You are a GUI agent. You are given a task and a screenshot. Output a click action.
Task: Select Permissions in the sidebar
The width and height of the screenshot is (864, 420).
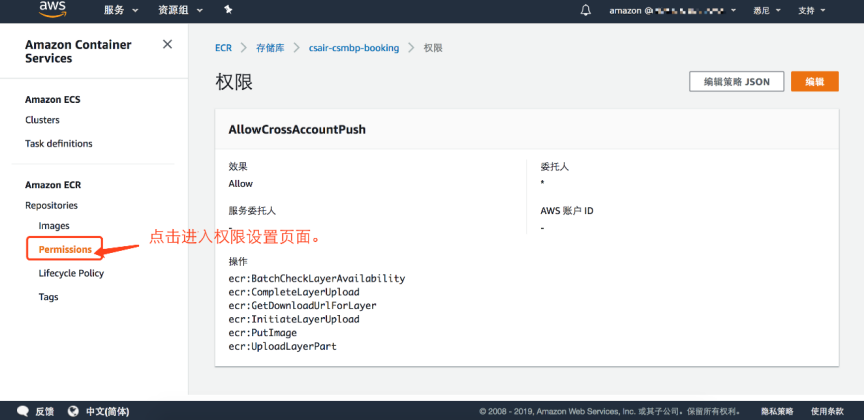coord(64,249)
